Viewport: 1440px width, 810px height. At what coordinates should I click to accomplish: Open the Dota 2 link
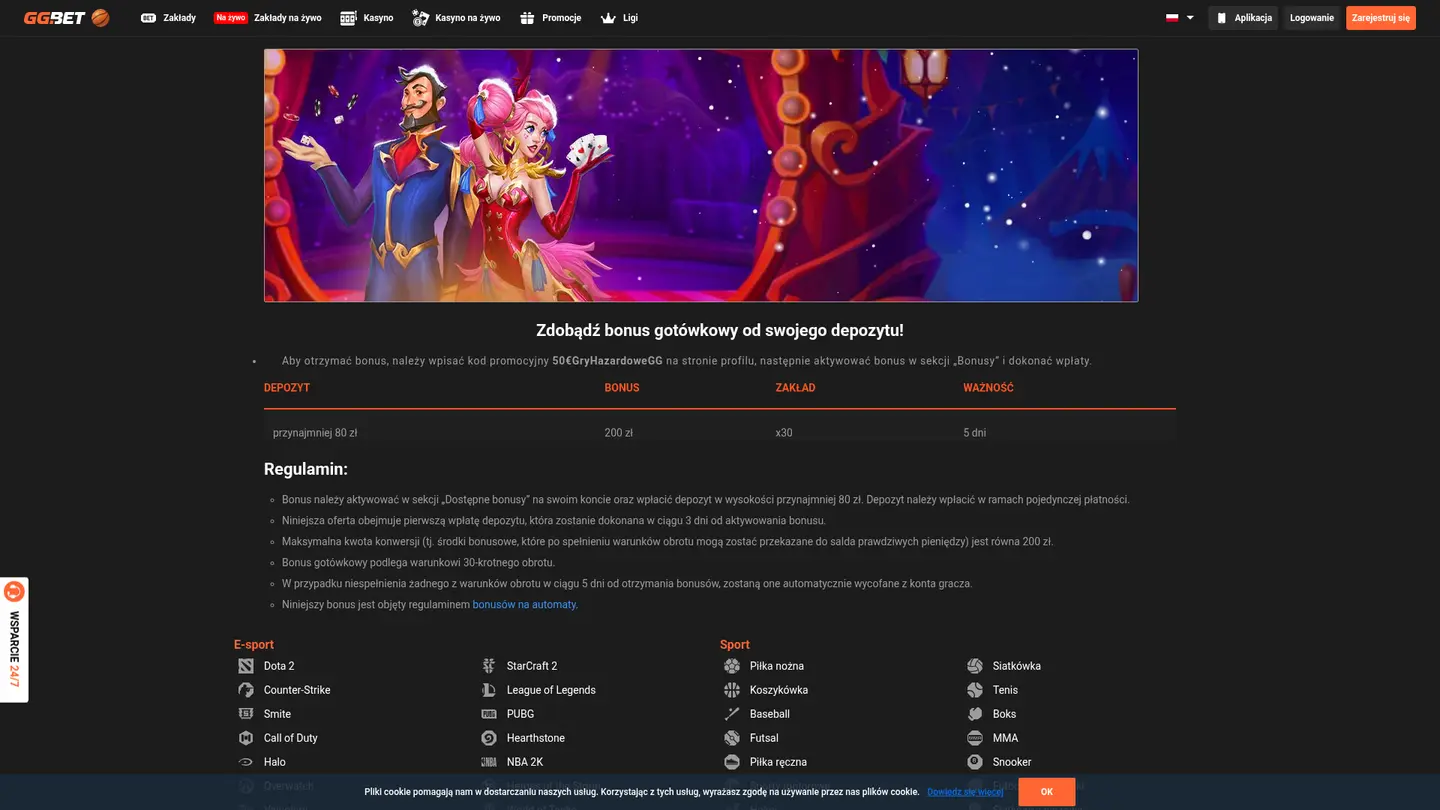279,666
